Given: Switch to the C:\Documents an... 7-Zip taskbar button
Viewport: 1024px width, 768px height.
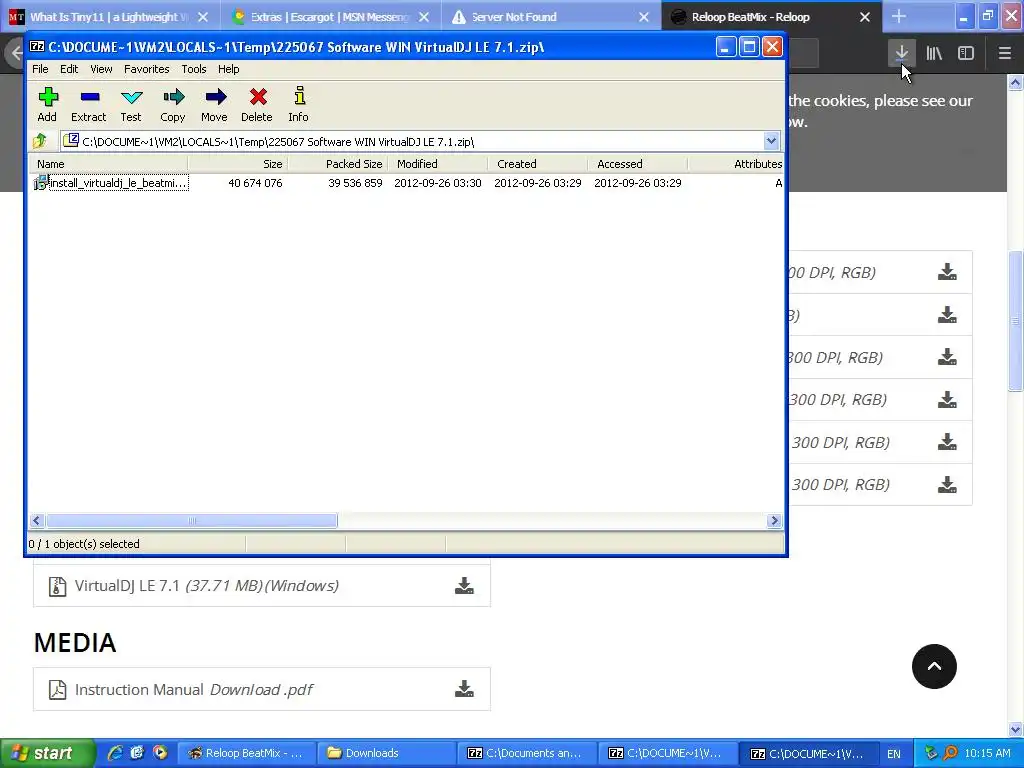Looking at the screenshot, I should click(526, 753).
